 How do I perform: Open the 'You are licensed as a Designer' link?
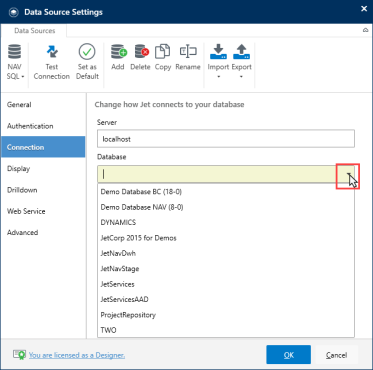click(77, 355)
